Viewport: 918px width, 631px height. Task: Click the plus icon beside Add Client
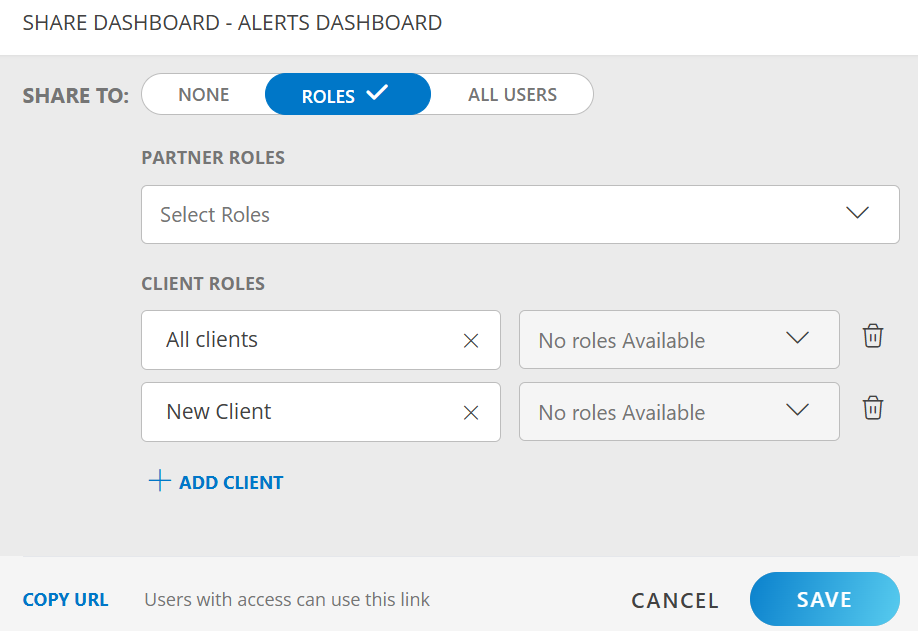(x=160, y=482)
